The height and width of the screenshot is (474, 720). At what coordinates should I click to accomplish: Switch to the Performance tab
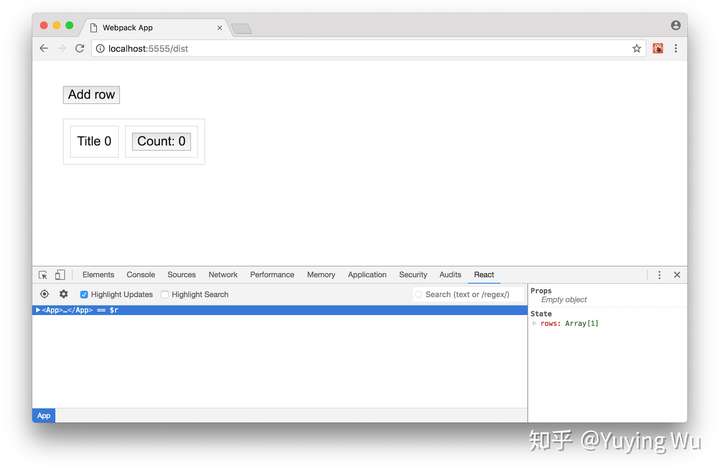tap(272, 275)
